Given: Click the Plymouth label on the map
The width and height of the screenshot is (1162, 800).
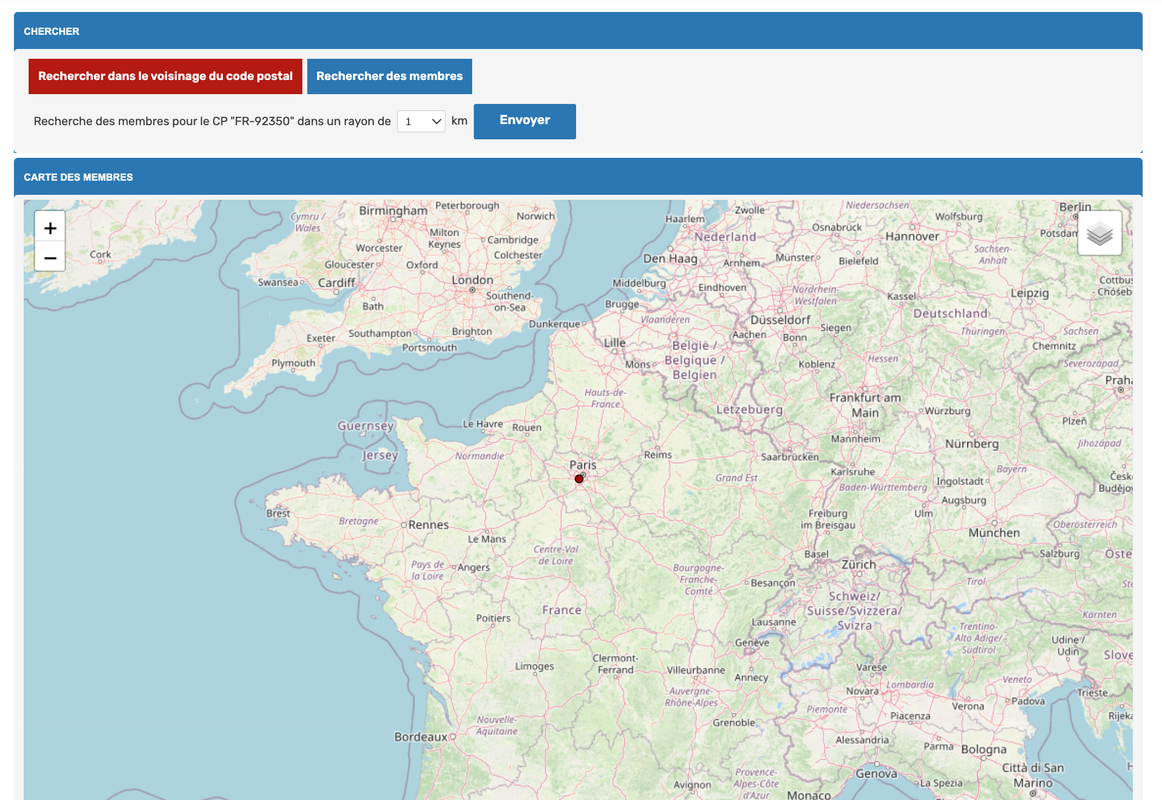Looking at the screenshot, I should point(293,363).
